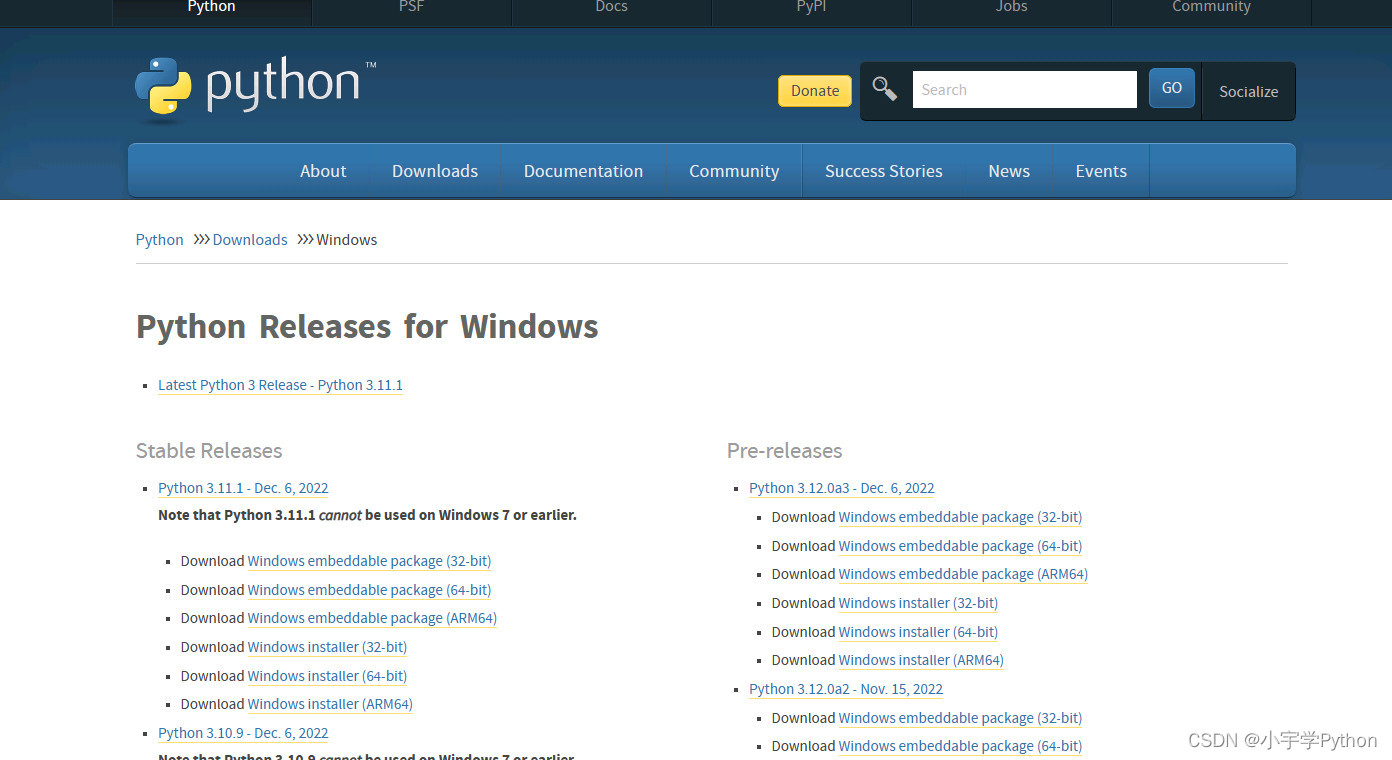Open the Events menu
This screenshot has width=1392, height=760.
1101,171
